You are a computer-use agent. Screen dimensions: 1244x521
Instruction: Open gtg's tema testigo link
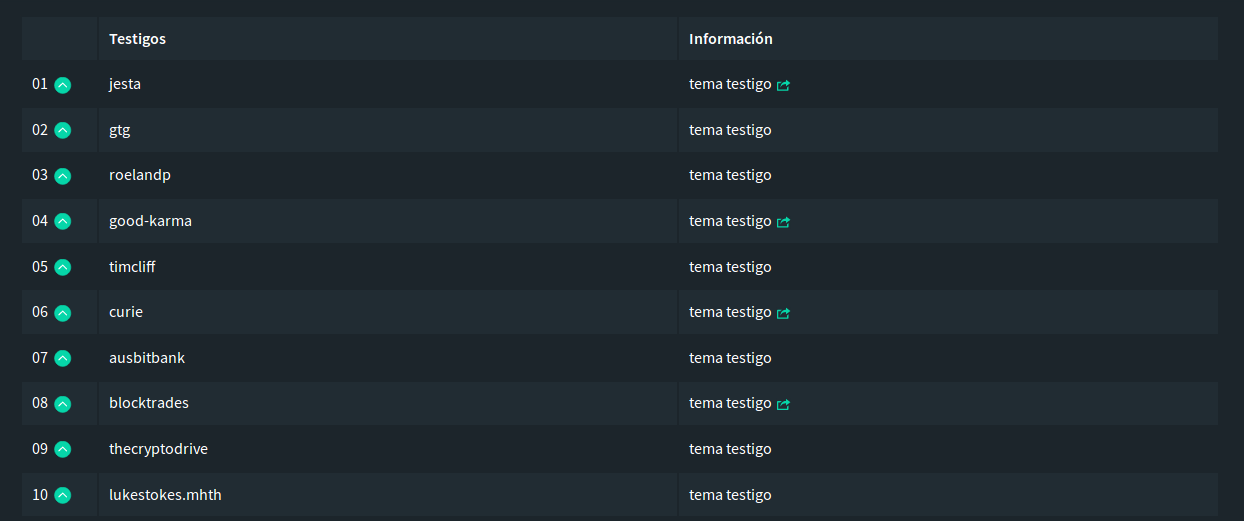coord(730,130)
